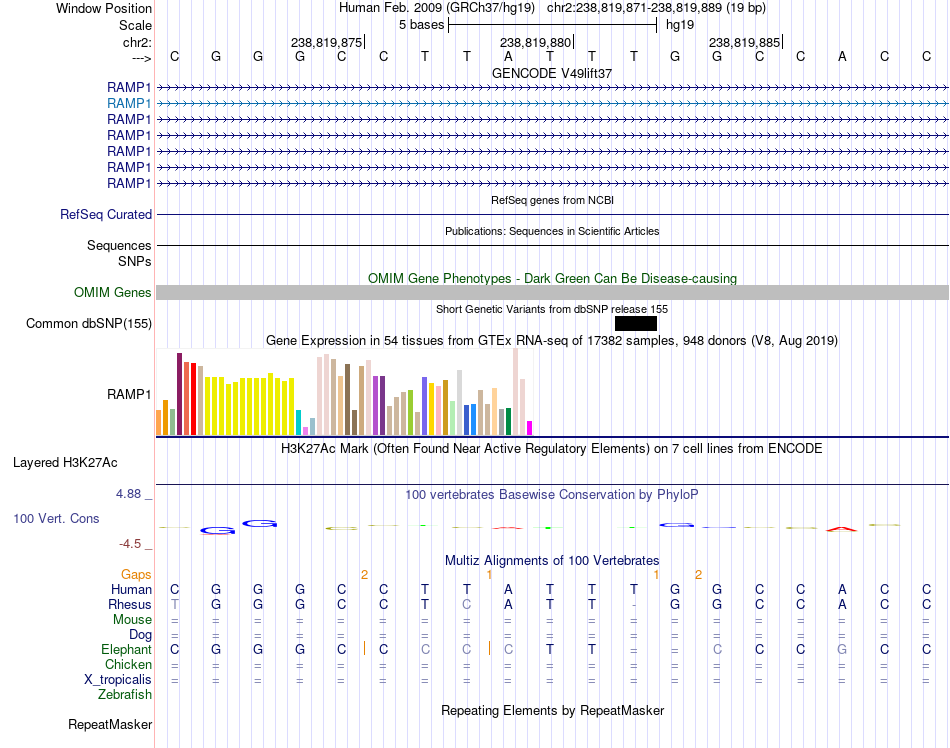This screenshot has height=748, width=950.
Task: Click the Scale label
Action: tap(135, 25)
